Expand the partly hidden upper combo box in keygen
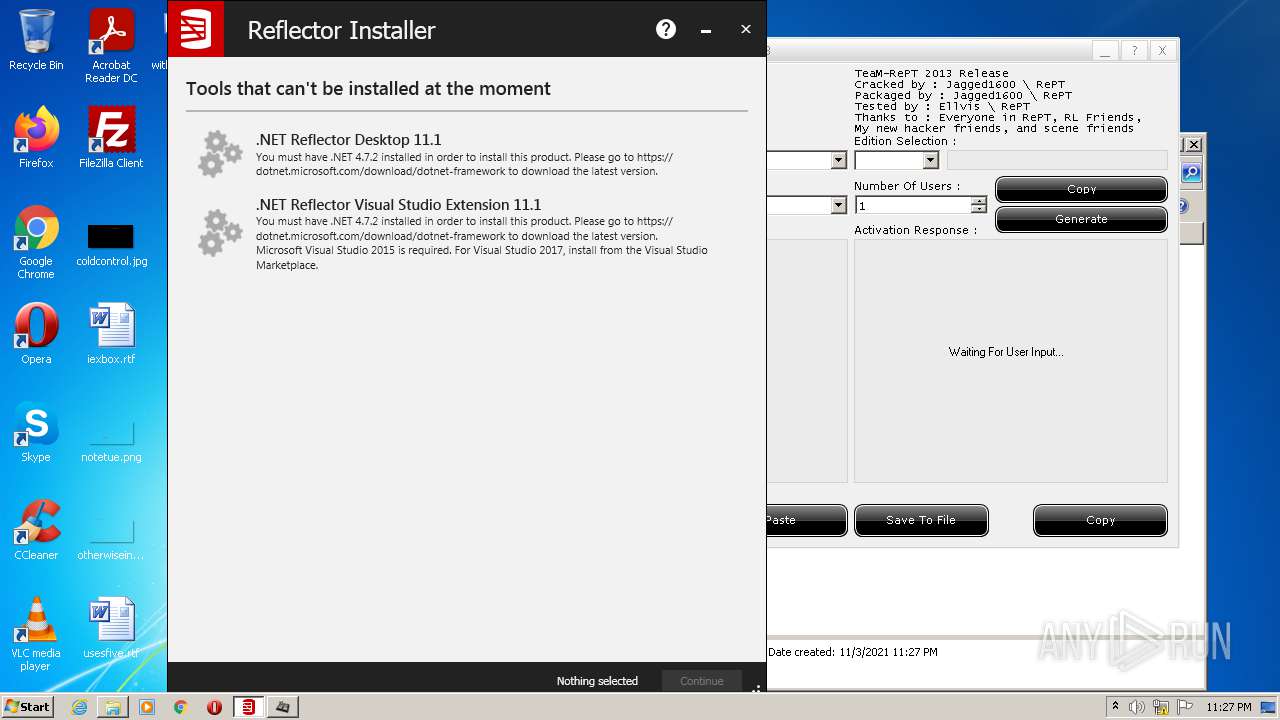This screenshot has width=1280, height=720. [839, 160]
